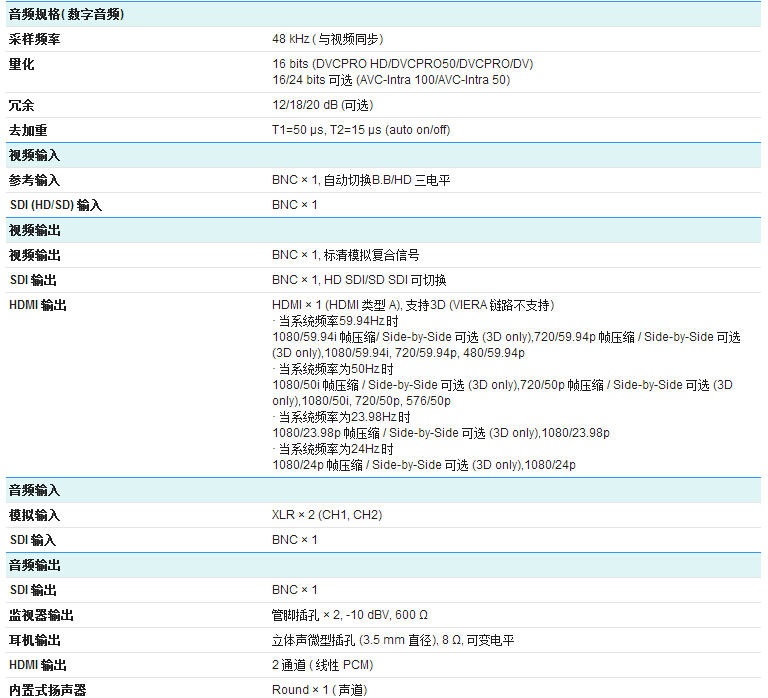
Task: Click the 去加重 row label
Action: [x=28, y=130]
